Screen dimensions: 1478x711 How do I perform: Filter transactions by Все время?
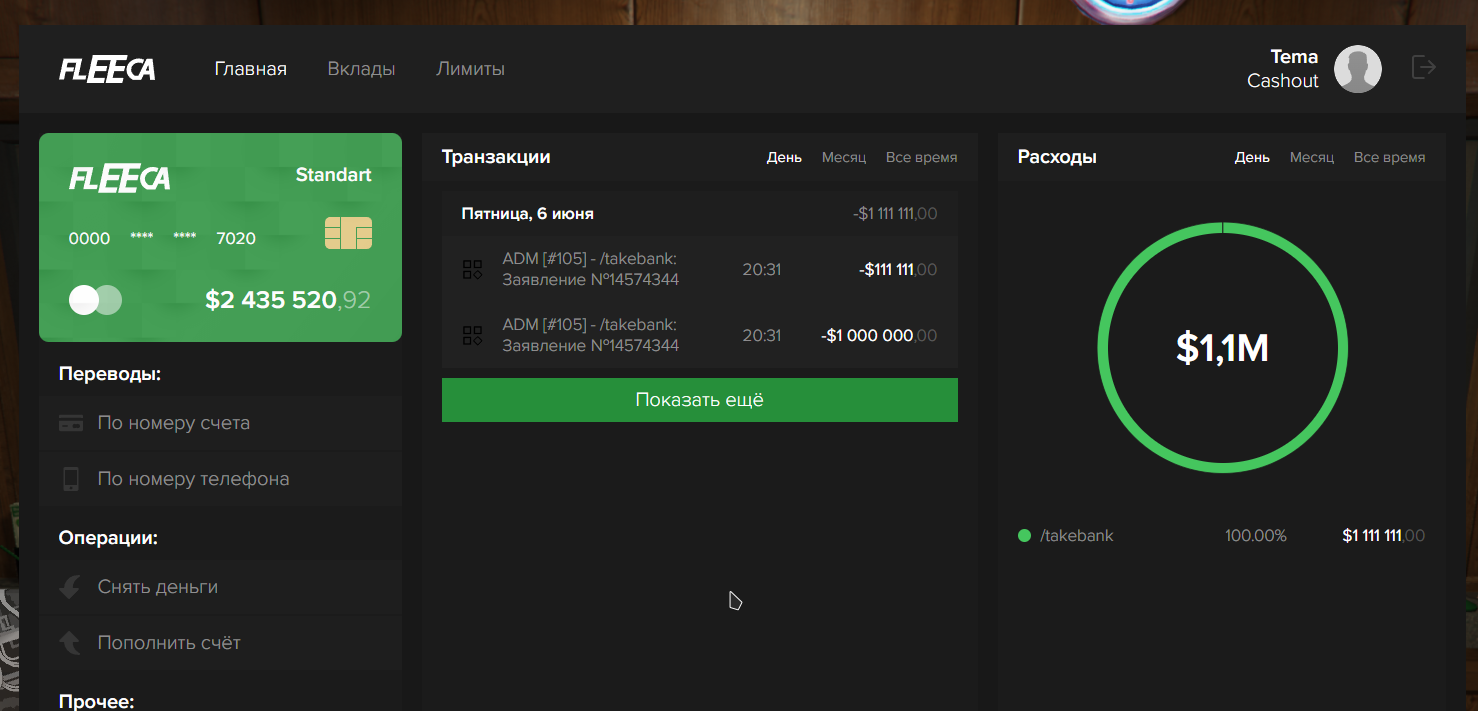click(921, 157)
